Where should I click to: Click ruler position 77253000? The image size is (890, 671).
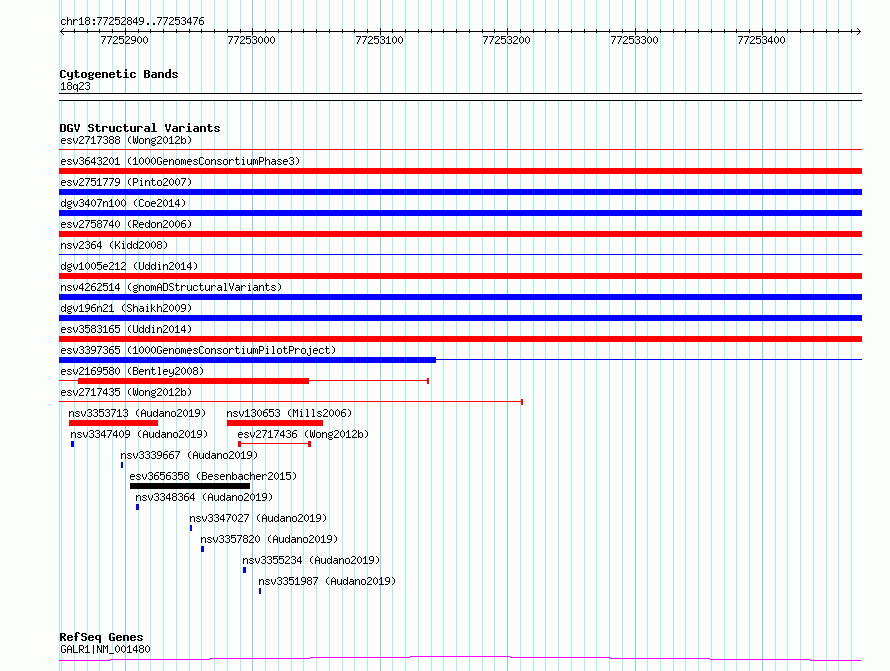(x=251, y=40)
